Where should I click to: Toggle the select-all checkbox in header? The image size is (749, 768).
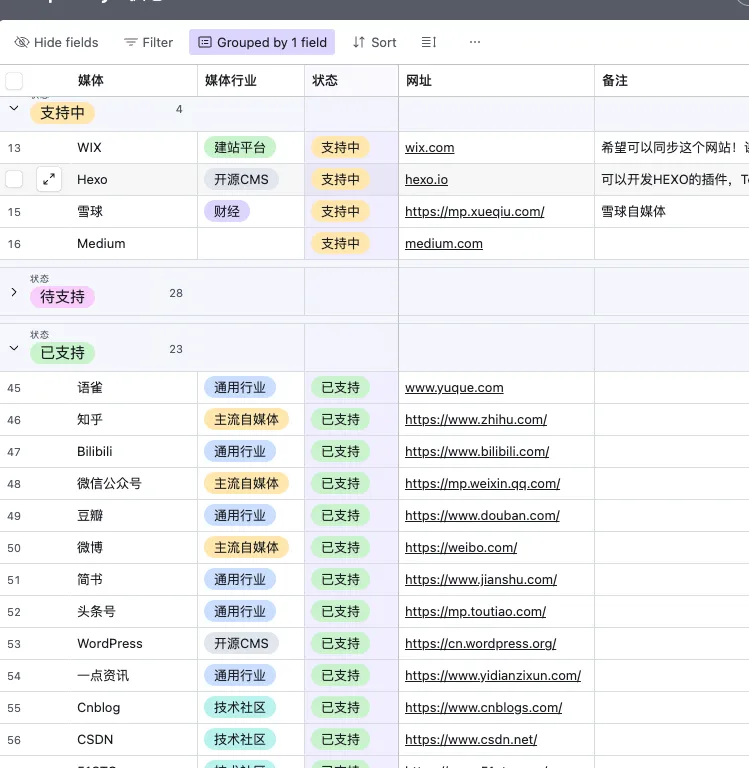[x=14, y=81]
